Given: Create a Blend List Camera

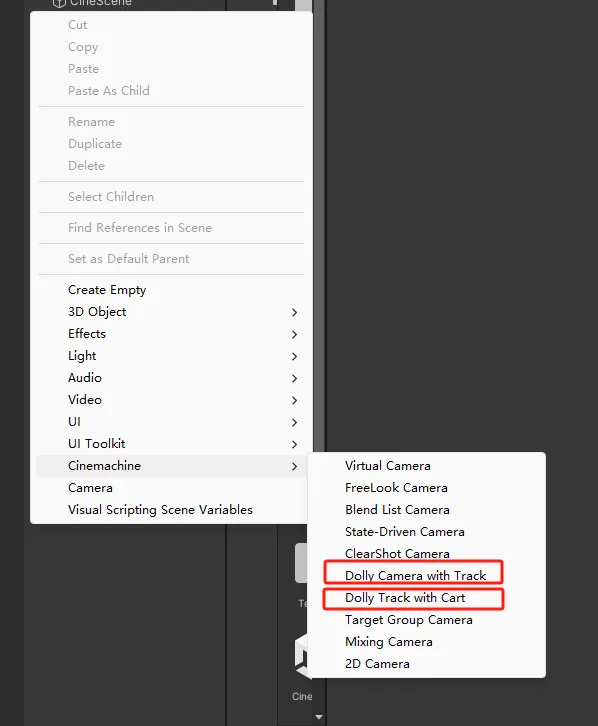Looking at the screenshot, I should click(x=426, y=510).
